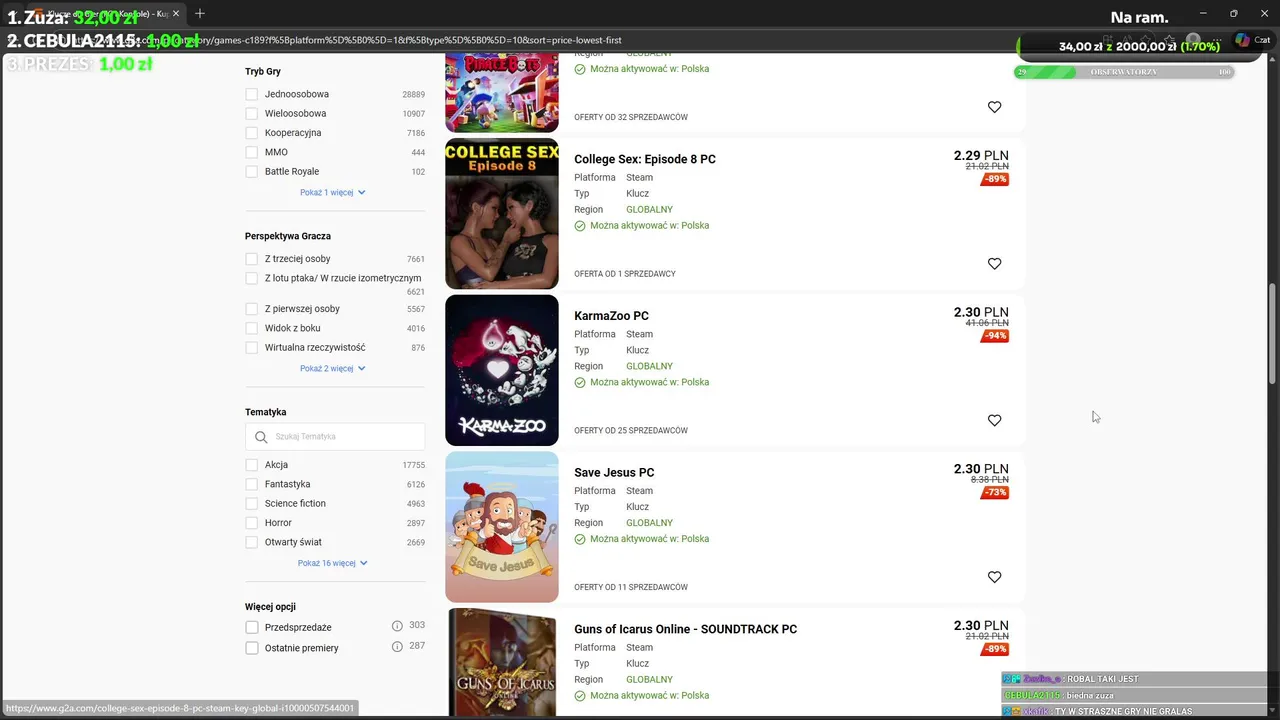Check Z trzeciej osoby perspective
The height and width of the screenshot is (720, 1280).
click(252, 259)
